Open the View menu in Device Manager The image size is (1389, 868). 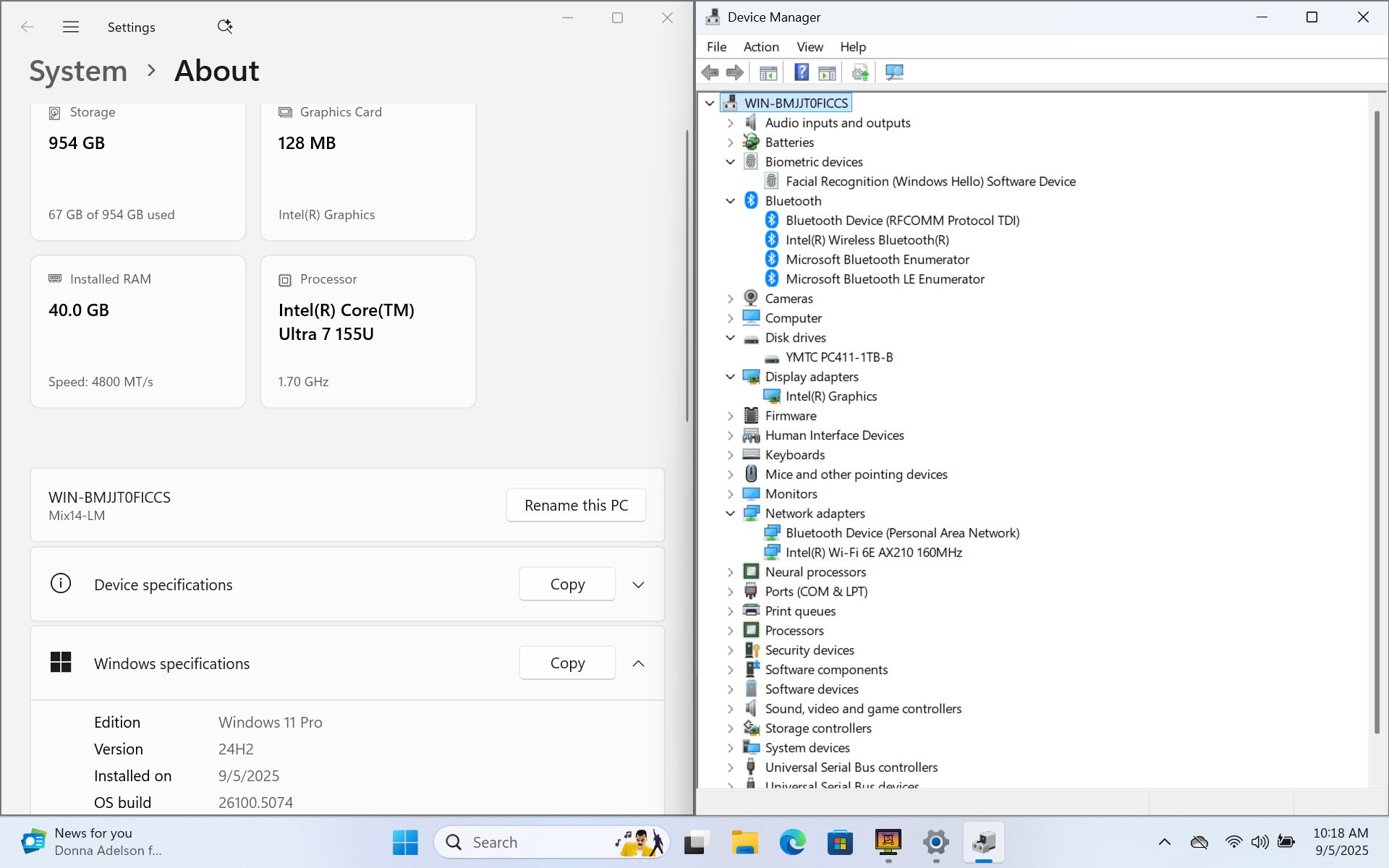pos(810,47)
